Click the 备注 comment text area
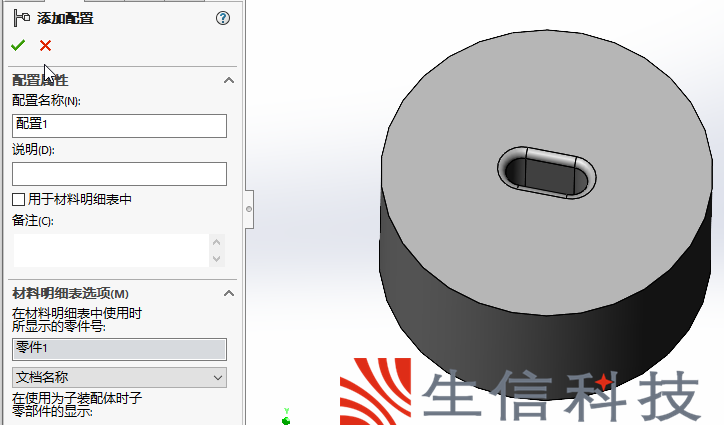This screenshot has height=425, width=724. coord(111,250)
